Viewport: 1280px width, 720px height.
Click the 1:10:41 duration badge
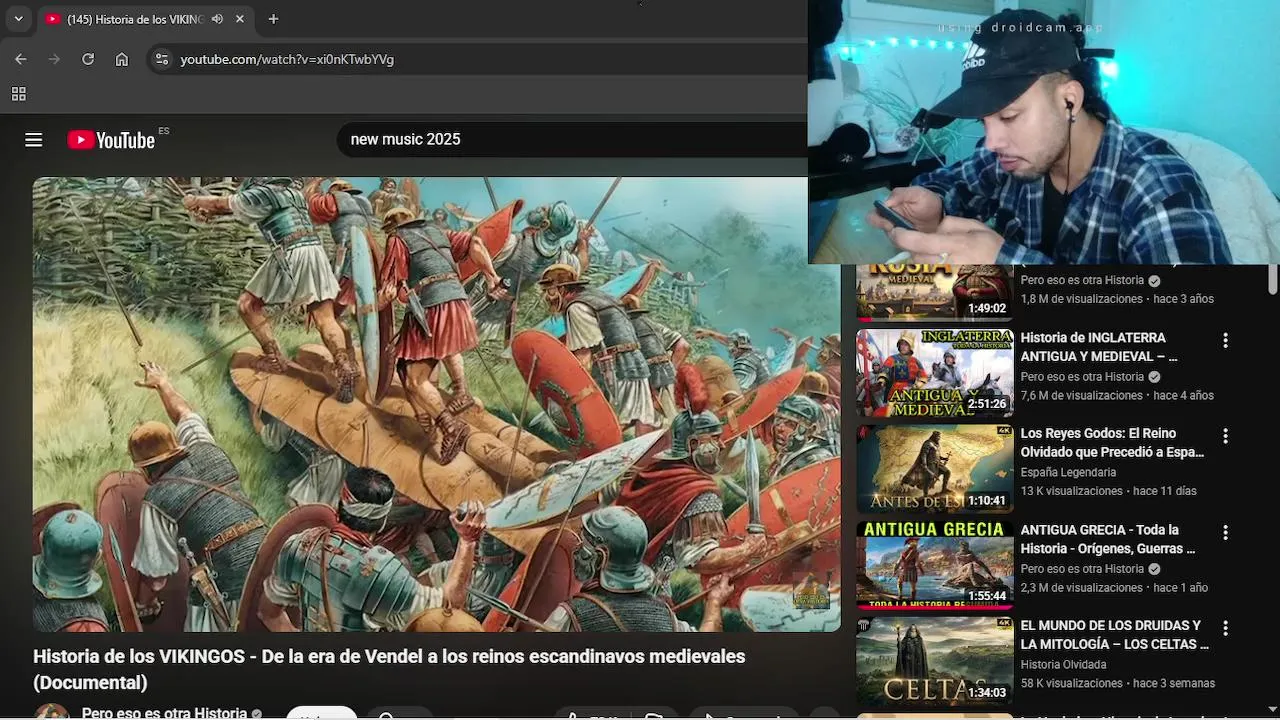point(987,500)
